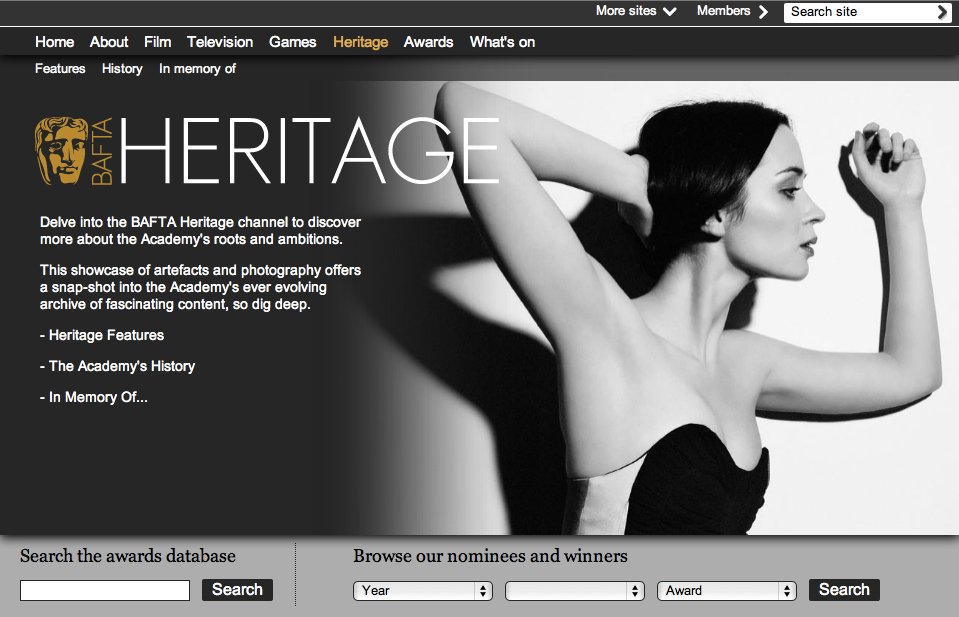
Task: Expand the Year dropdown
Action: click(423, 591)
